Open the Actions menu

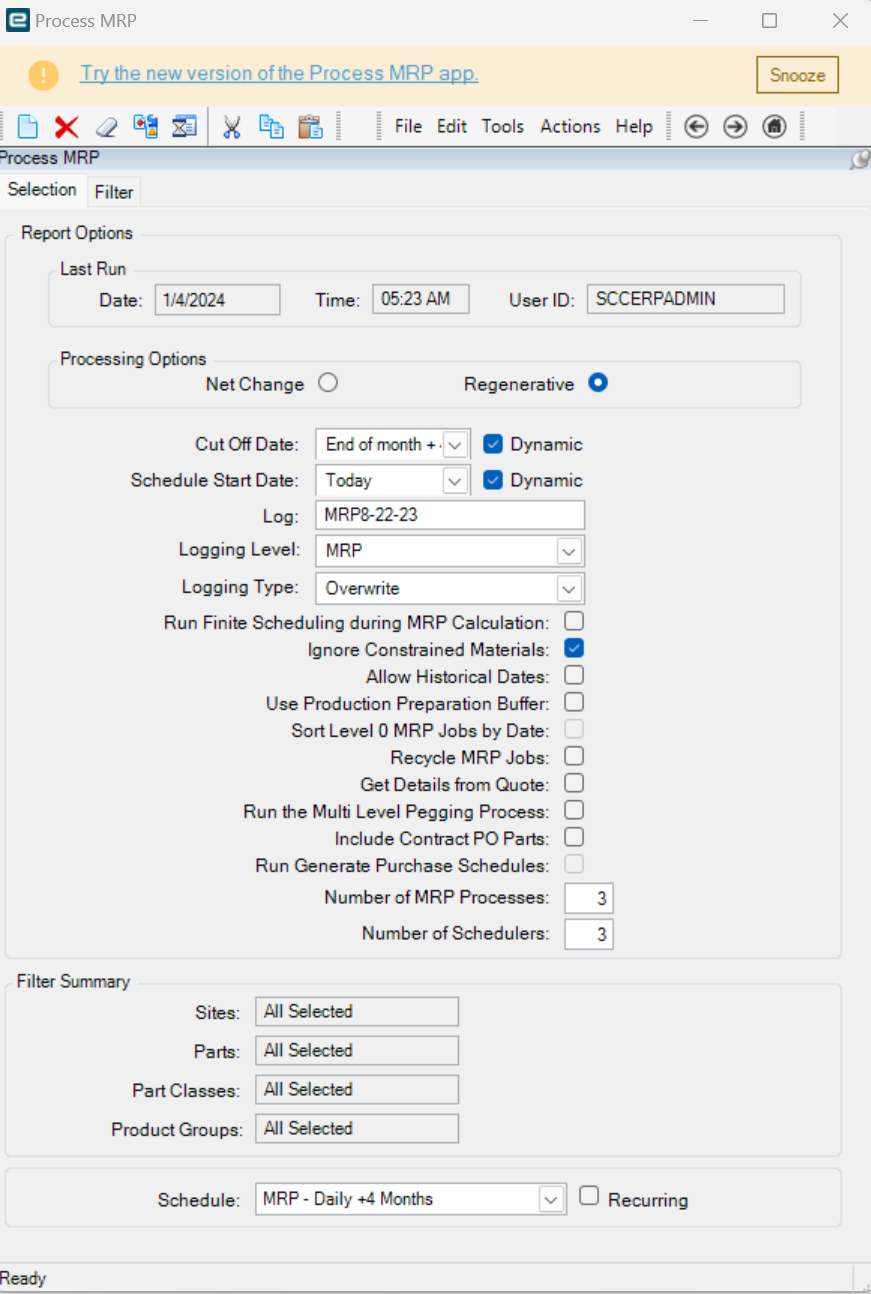tap(570, 127)
